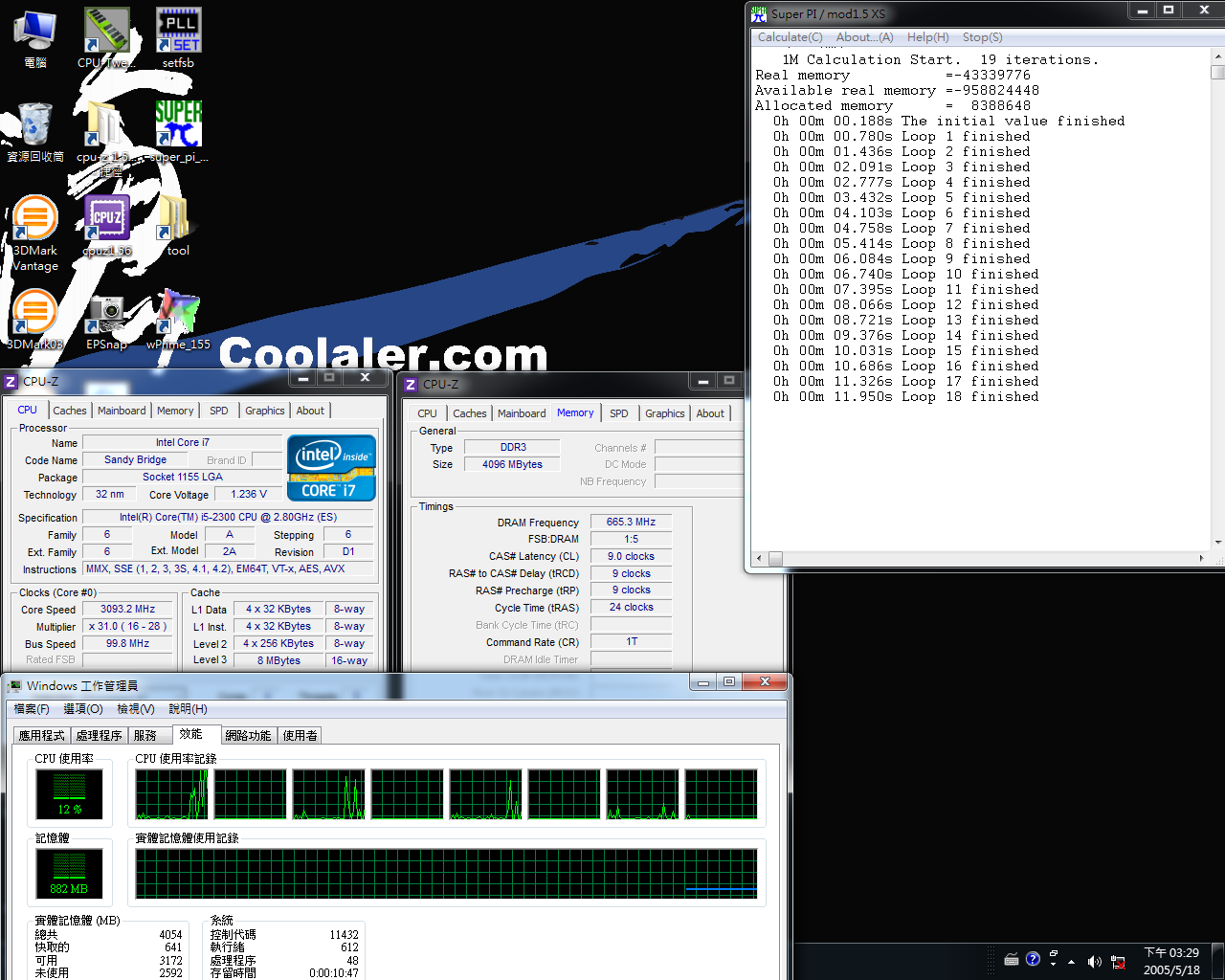
Task: Switch to 處理程序 tab in Task Manager
Action: (100, 736)
